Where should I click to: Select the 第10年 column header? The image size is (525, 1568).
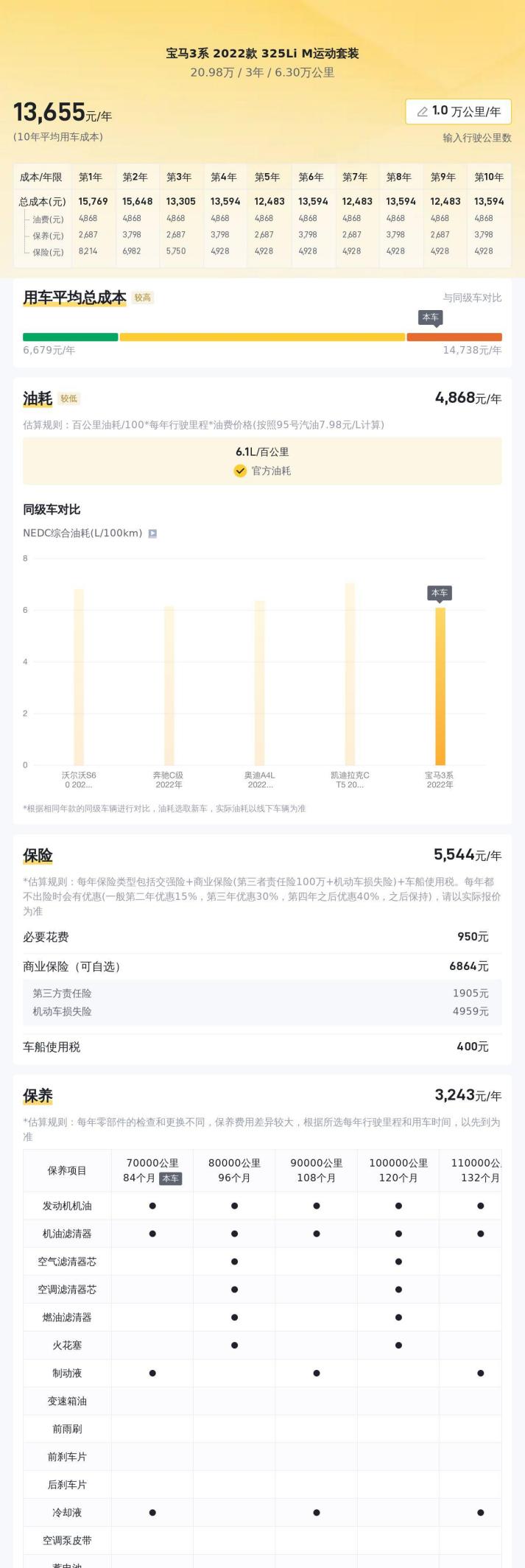489,177
